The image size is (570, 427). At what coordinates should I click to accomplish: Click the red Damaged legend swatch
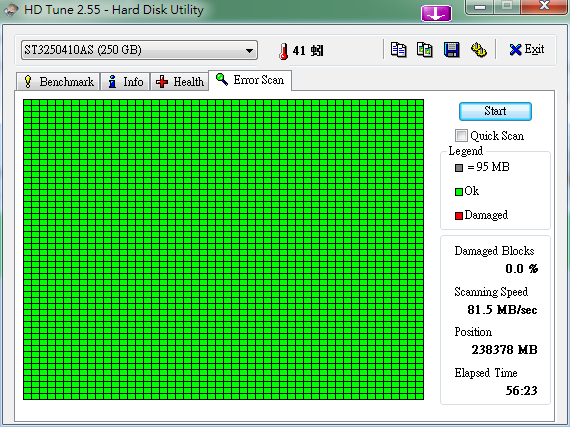tap(459, 215)
